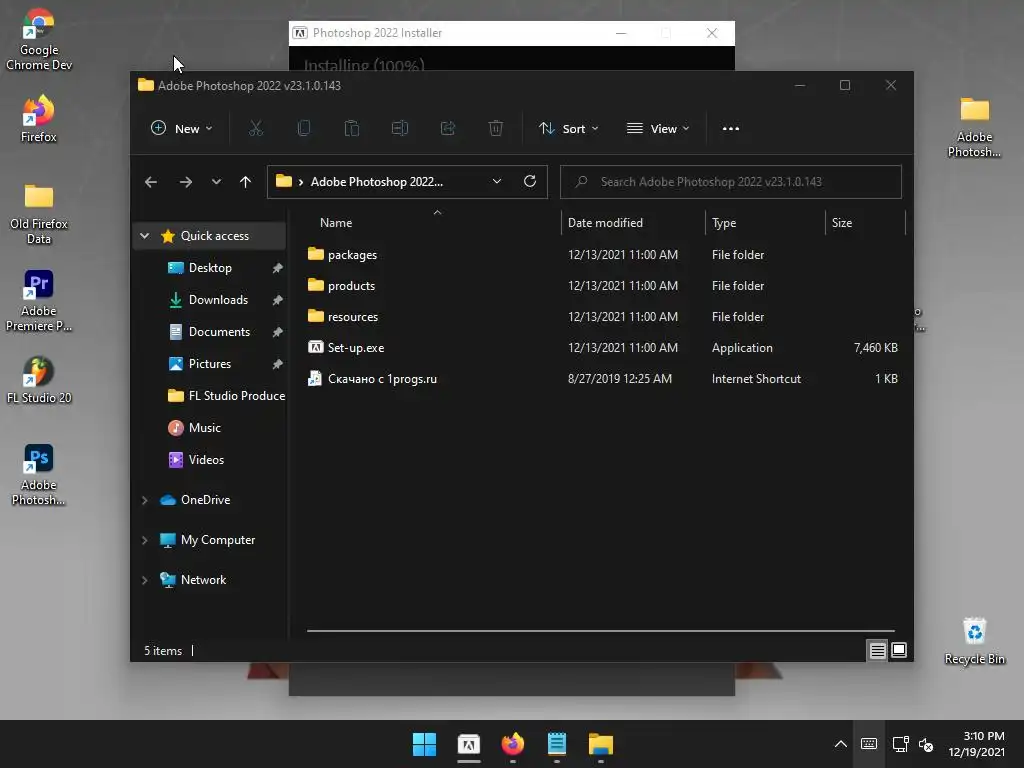Expand the address bar history dropdown
Viewport: 1024px width, 768px height.
497,182
